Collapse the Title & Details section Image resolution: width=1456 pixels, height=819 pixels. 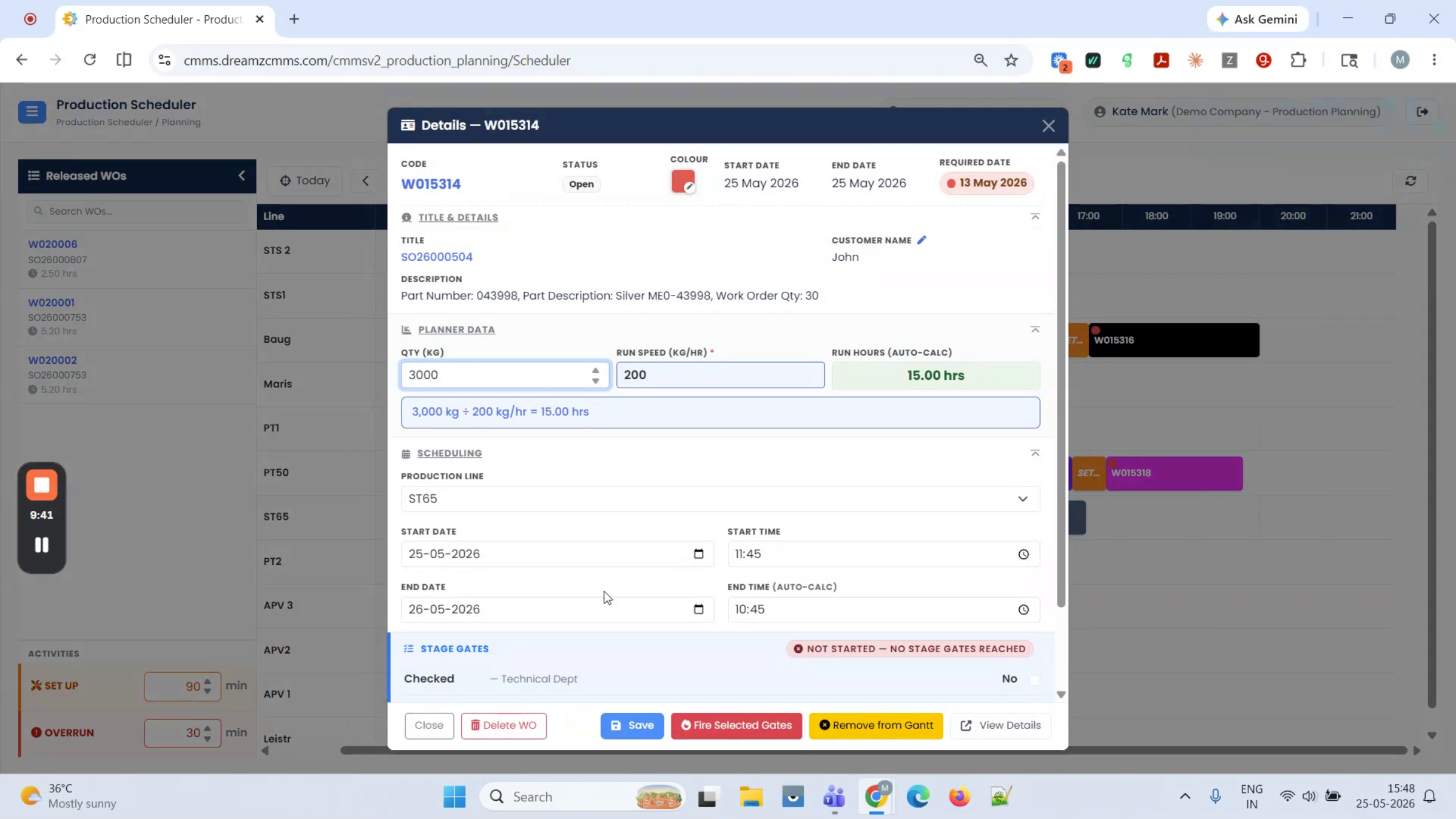click(1035, 217)
